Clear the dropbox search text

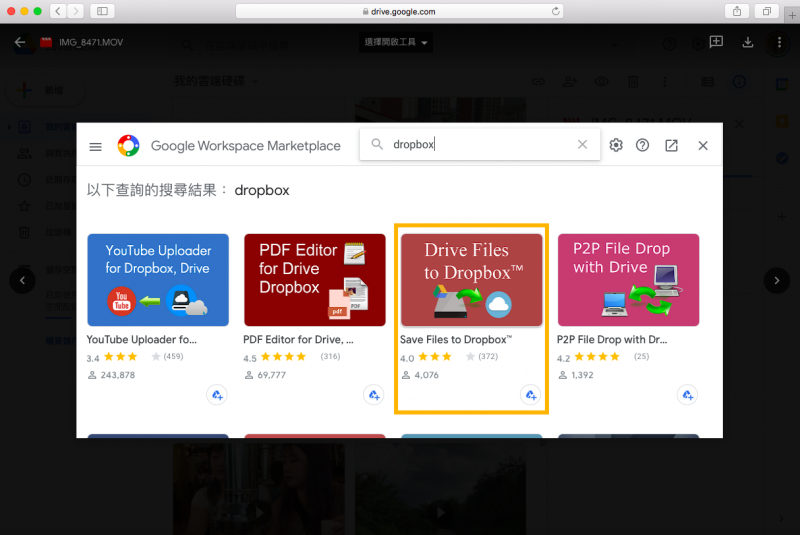click(582, 144)
